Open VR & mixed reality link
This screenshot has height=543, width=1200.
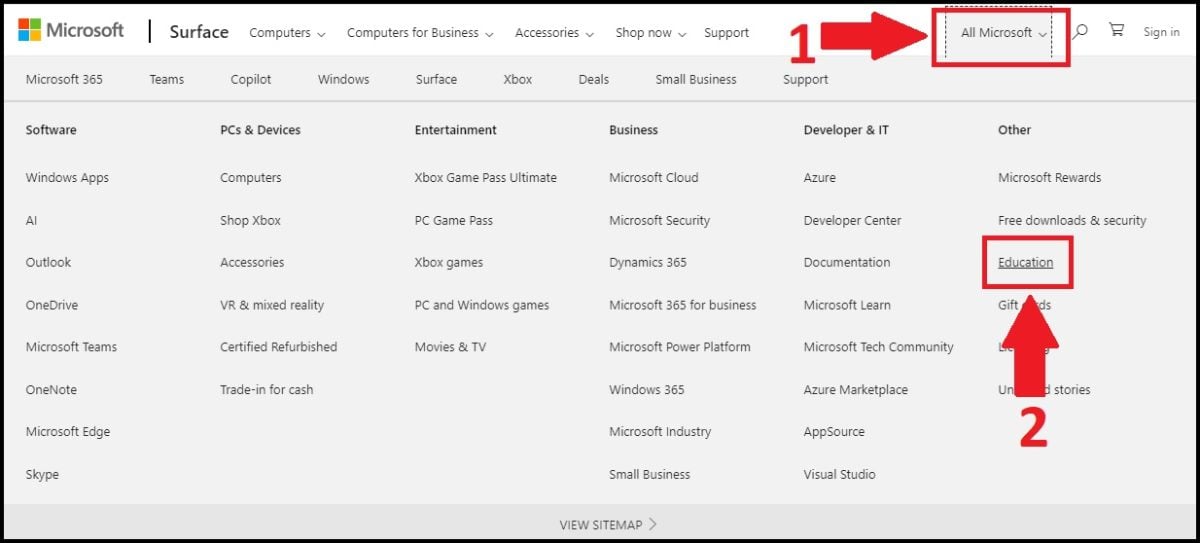272,305
